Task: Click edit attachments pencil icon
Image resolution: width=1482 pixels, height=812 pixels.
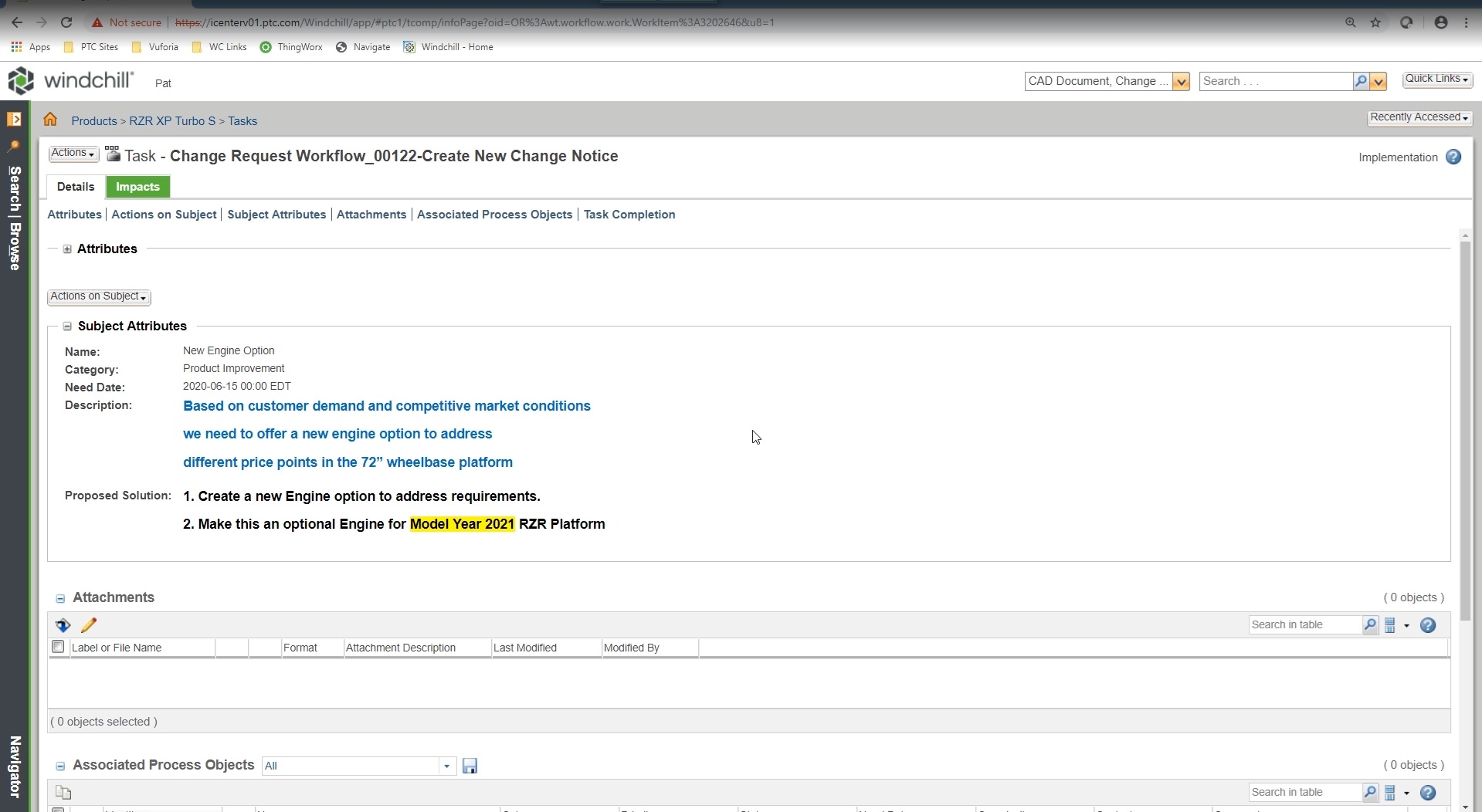Action: pyautogui.click(x=89, y=625)
